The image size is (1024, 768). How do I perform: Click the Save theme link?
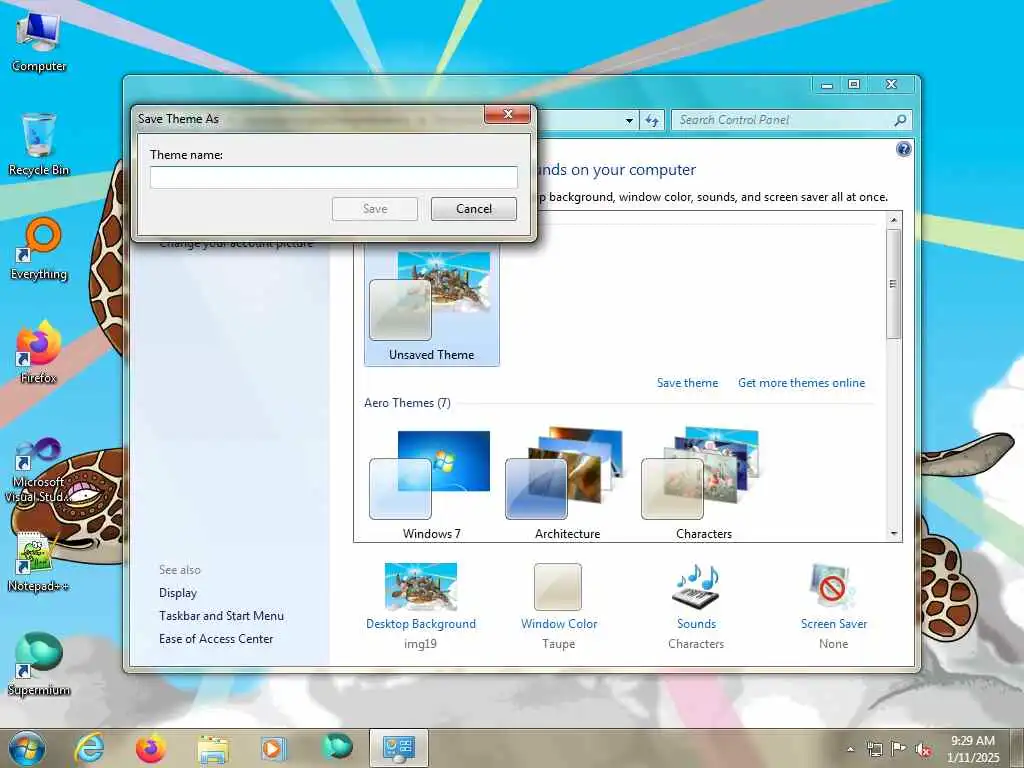687,383
